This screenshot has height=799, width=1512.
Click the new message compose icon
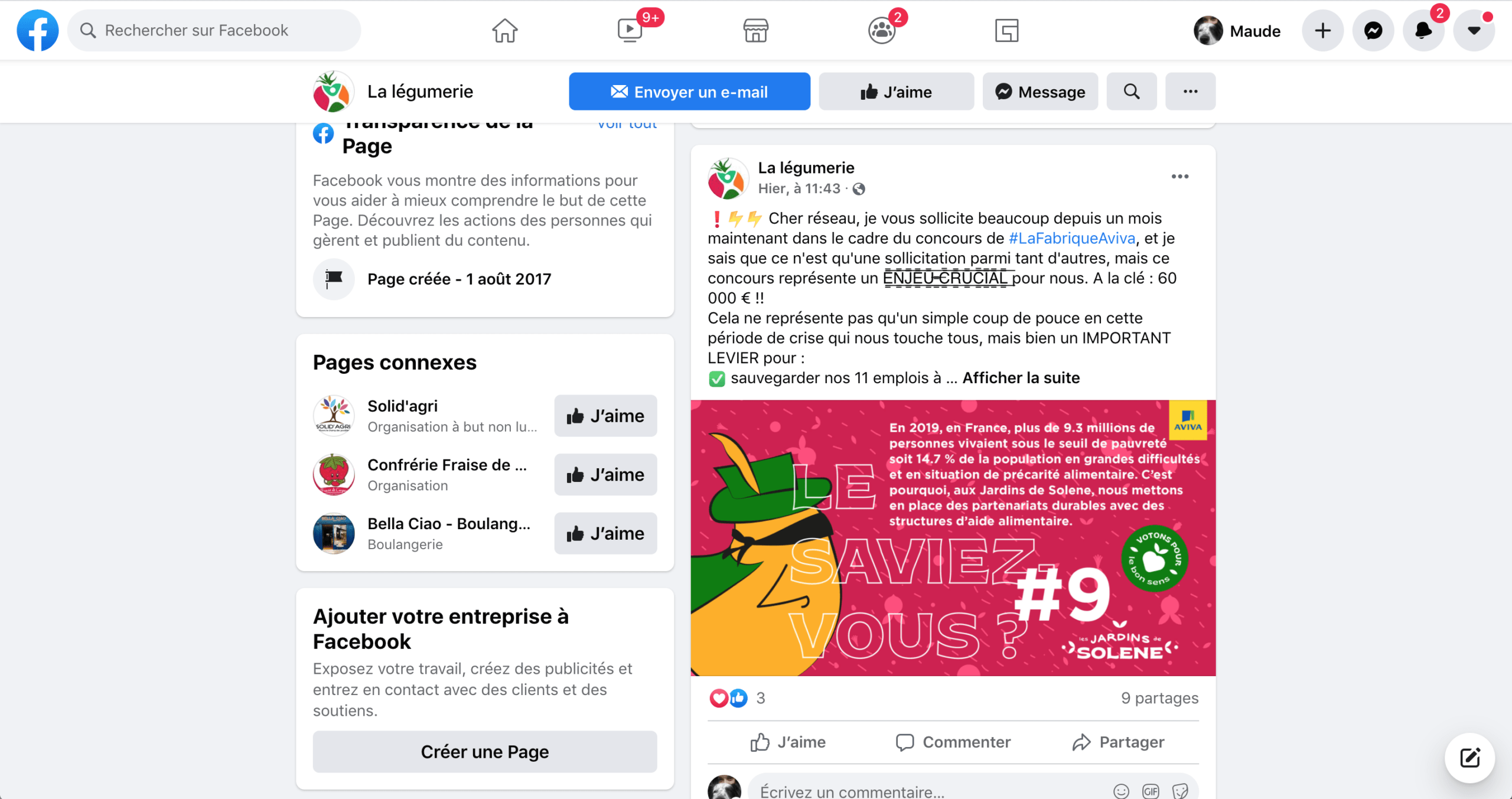coord(1469,758)
